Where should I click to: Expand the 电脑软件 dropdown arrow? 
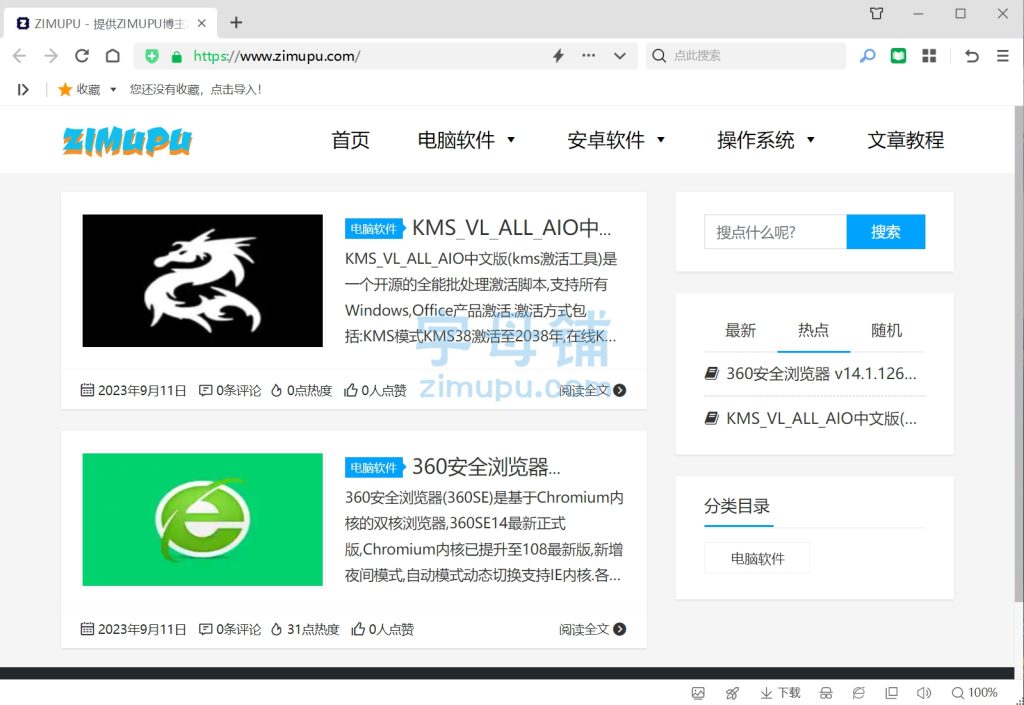(511, 139)
